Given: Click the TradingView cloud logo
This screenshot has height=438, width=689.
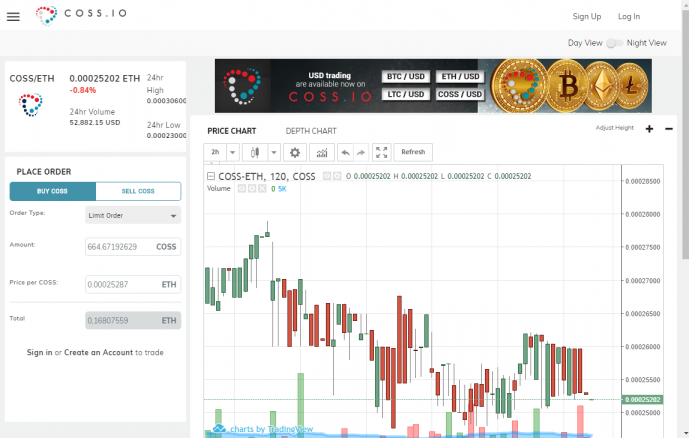Looking at the screenshot, I should [x=219, y=428].
